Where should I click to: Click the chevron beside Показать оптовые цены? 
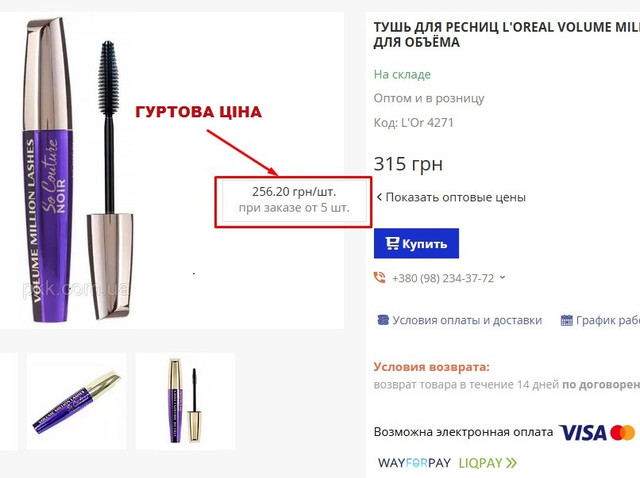coord(379,198)
